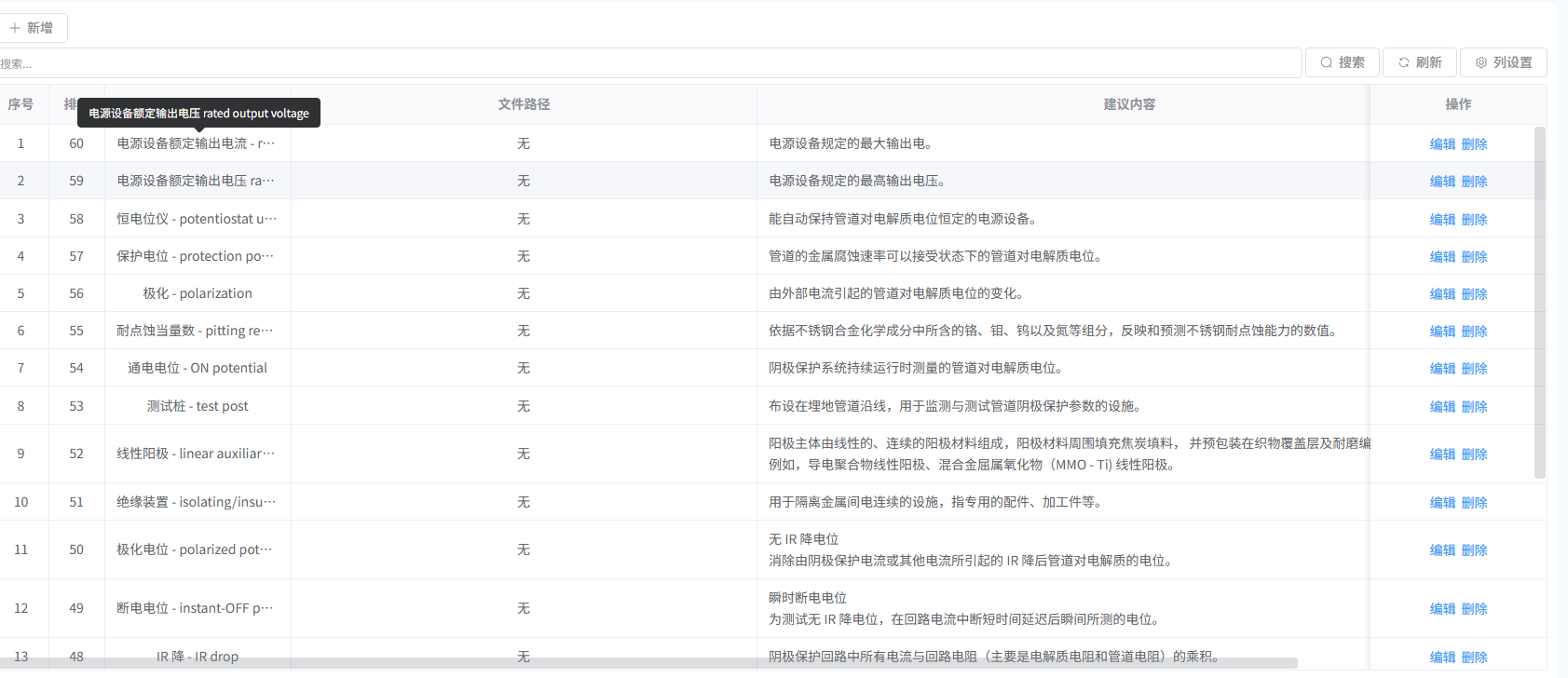Click the vertical scrollbar of the table
The image size is (1568, 678).
1540,303
